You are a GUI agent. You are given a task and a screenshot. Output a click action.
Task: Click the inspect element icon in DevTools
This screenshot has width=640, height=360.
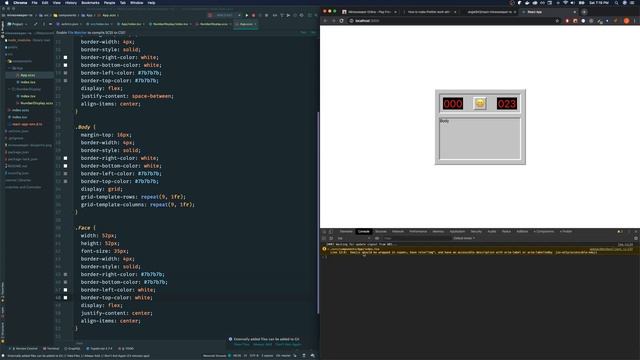[324, 231]
